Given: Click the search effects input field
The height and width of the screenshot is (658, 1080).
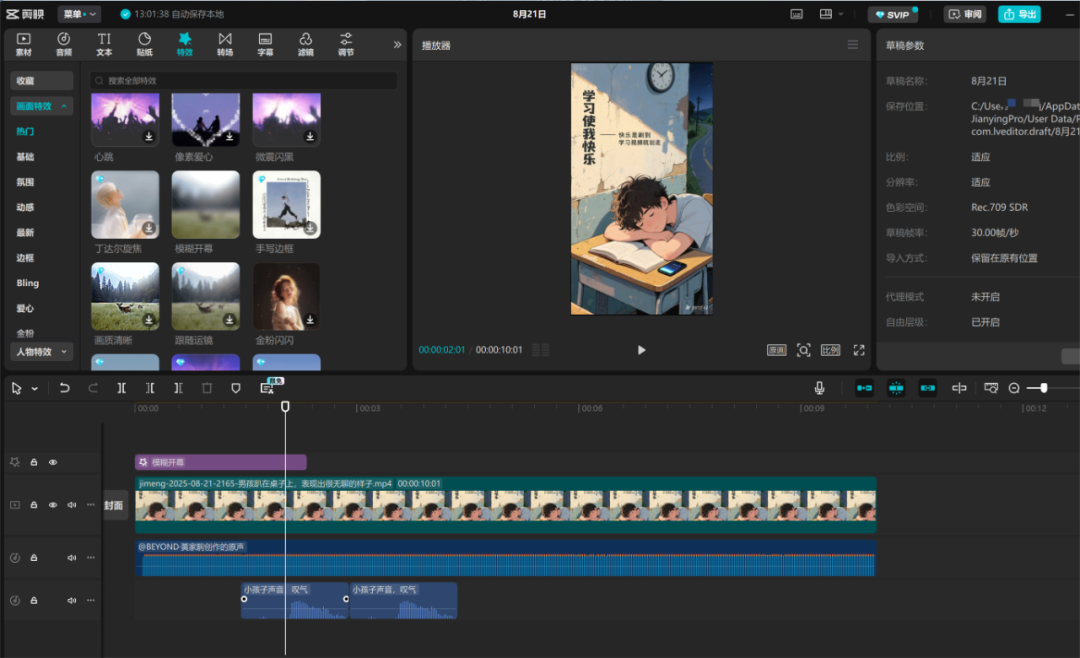Looking at the screenshot, I should click(x=243, y=81).
